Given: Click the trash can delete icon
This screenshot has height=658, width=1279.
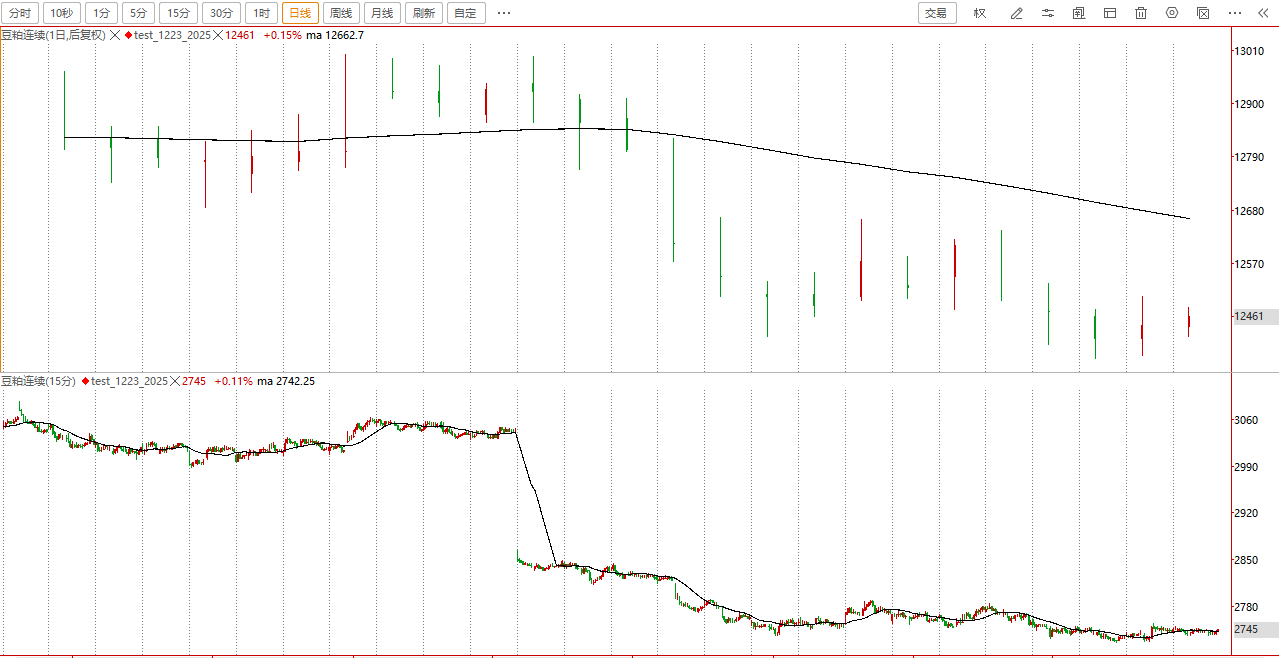Looking at the screenshot, I should [1141, 13].
